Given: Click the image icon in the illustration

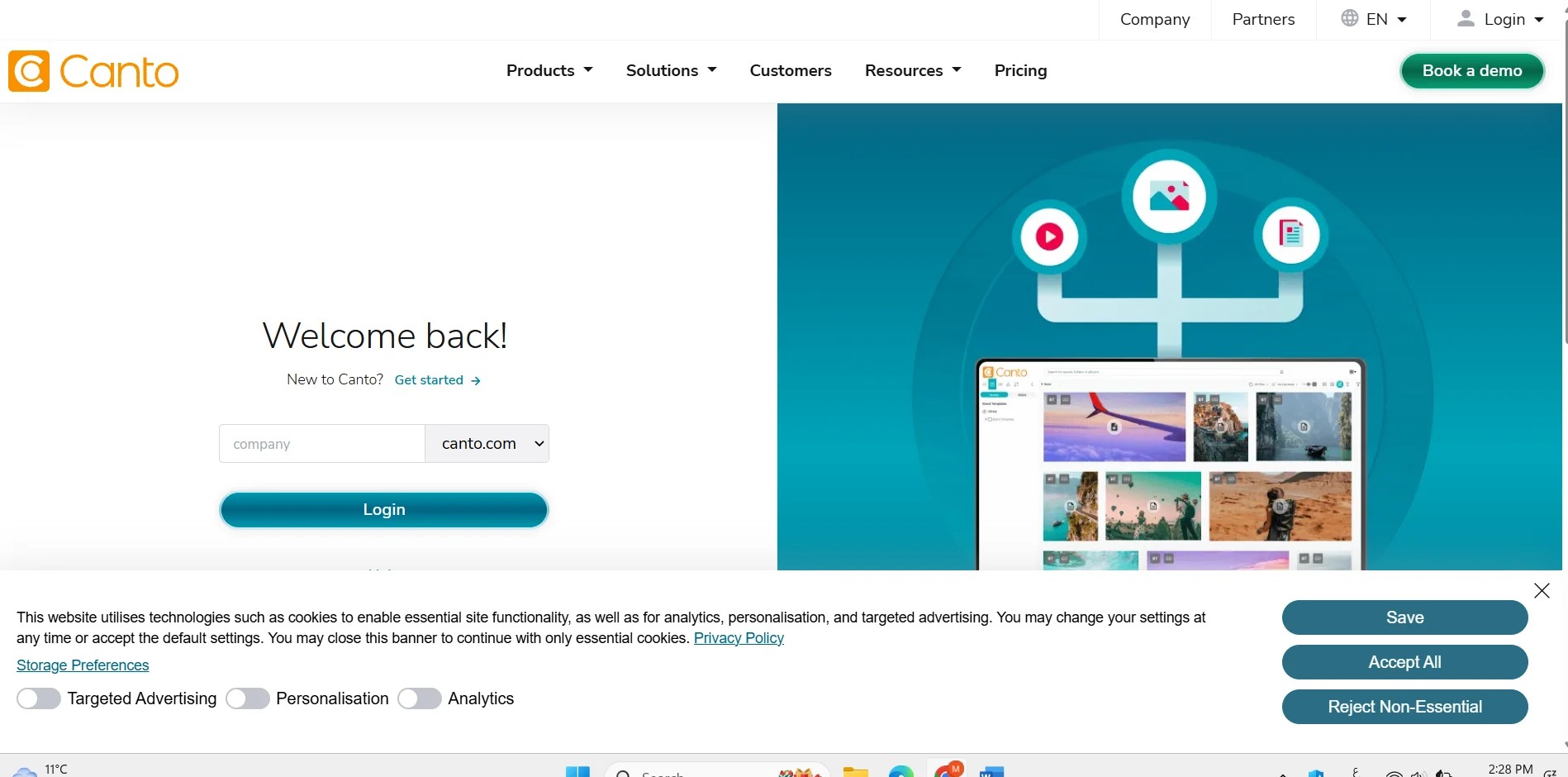Looking at the screenshot, I should tap(1168, 197).
